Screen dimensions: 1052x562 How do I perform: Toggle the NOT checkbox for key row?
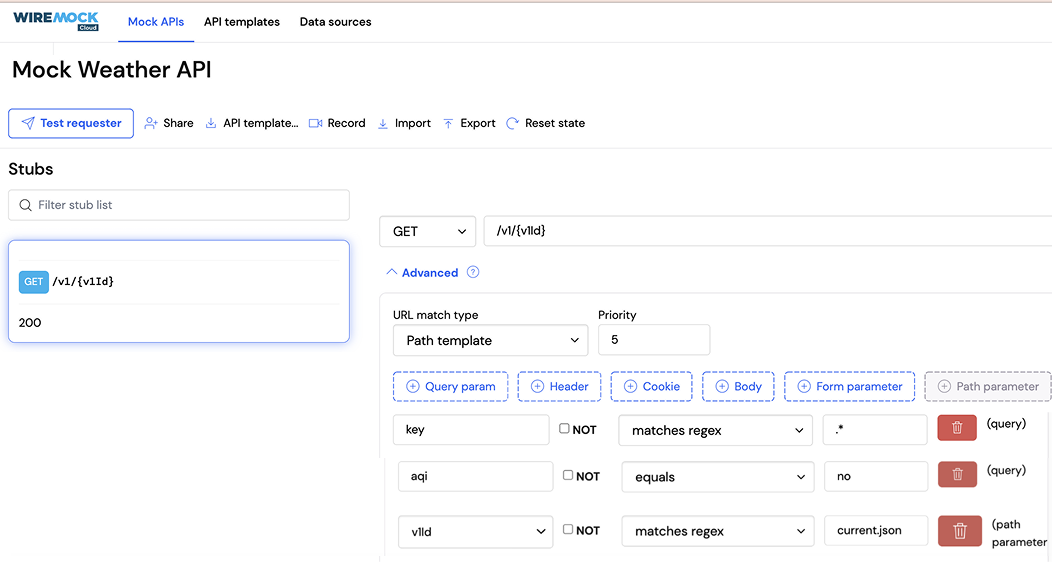[564, 429]
